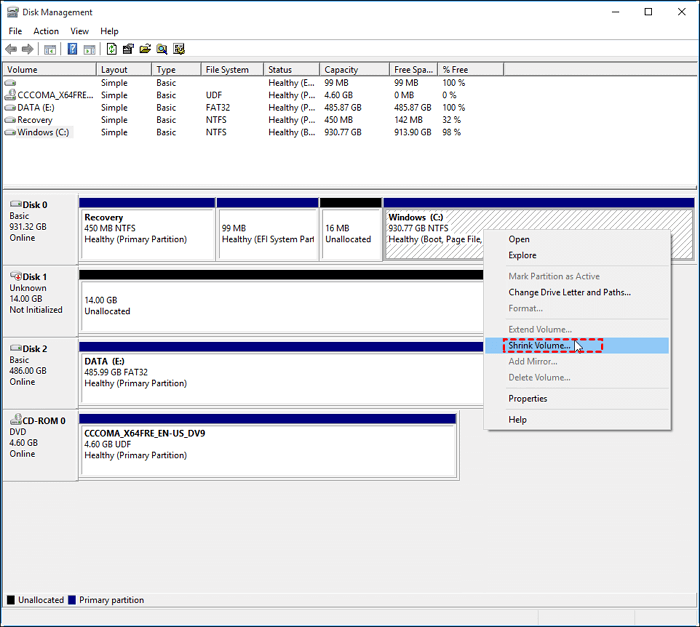Choose Explore in the context menu

522,255
